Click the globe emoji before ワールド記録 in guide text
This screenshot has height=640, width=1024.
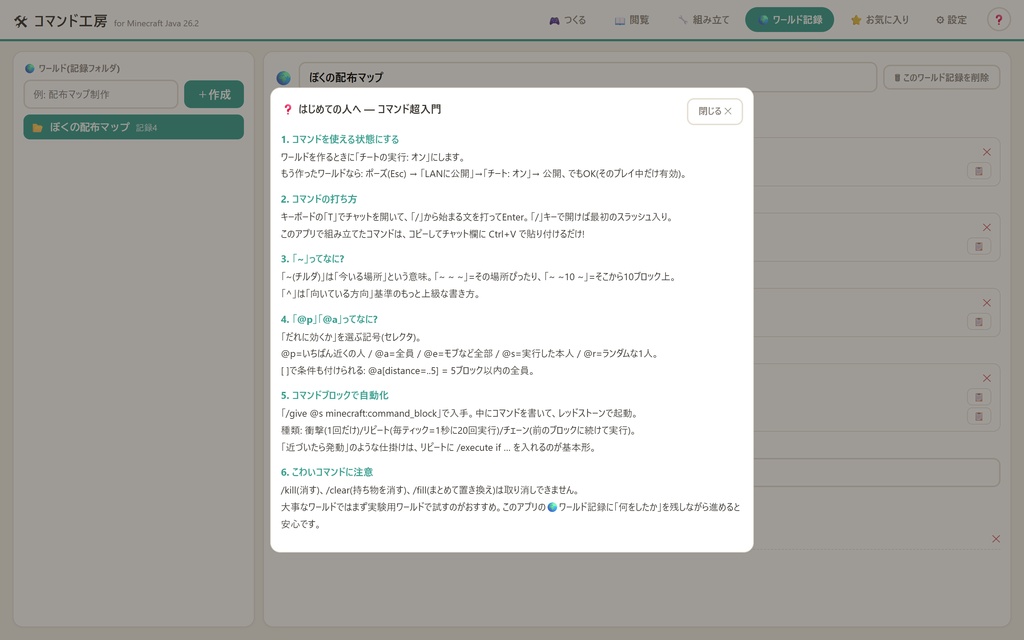coord(552,507)
